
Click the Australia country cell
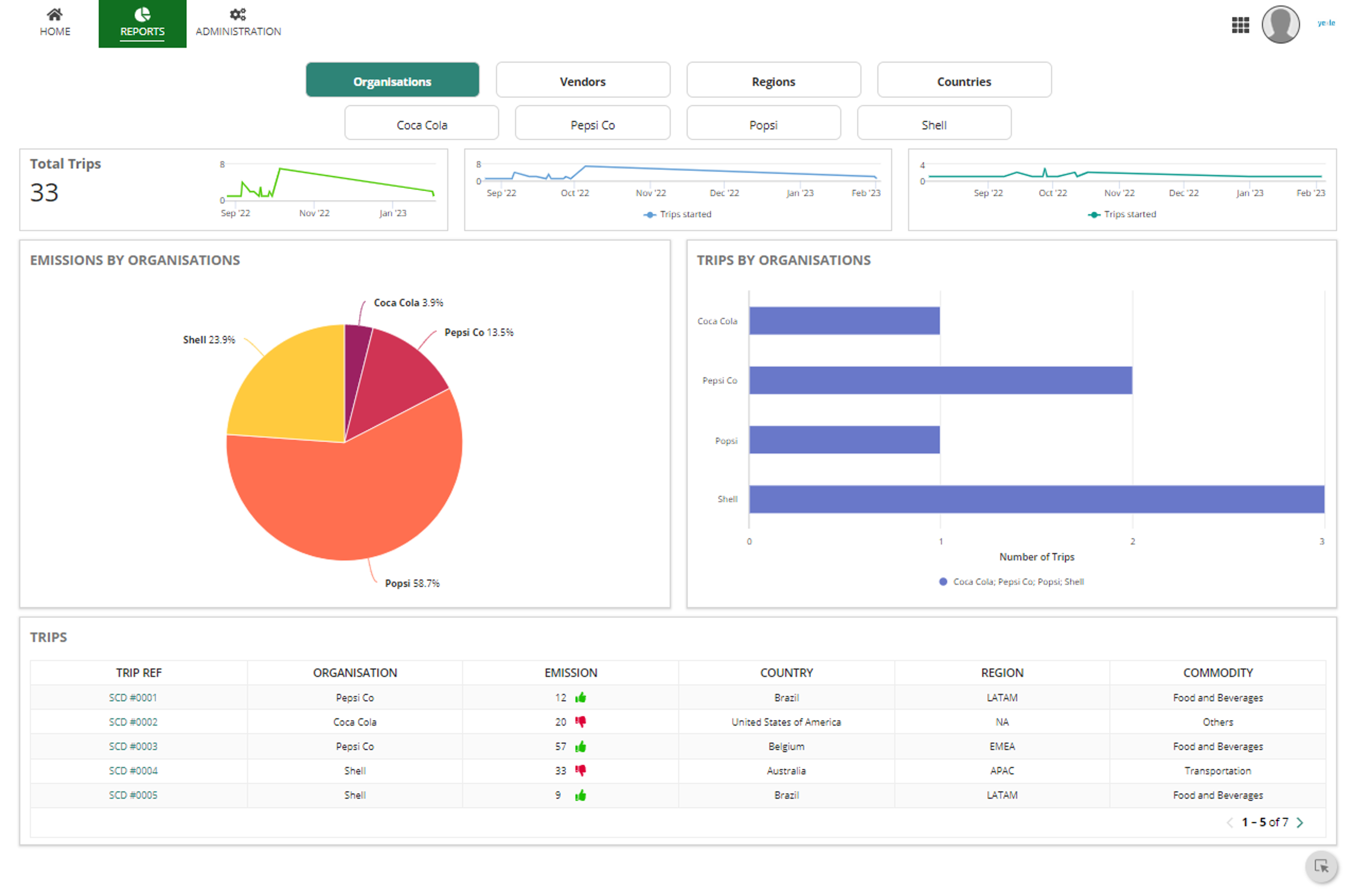(x=786, y=771)
